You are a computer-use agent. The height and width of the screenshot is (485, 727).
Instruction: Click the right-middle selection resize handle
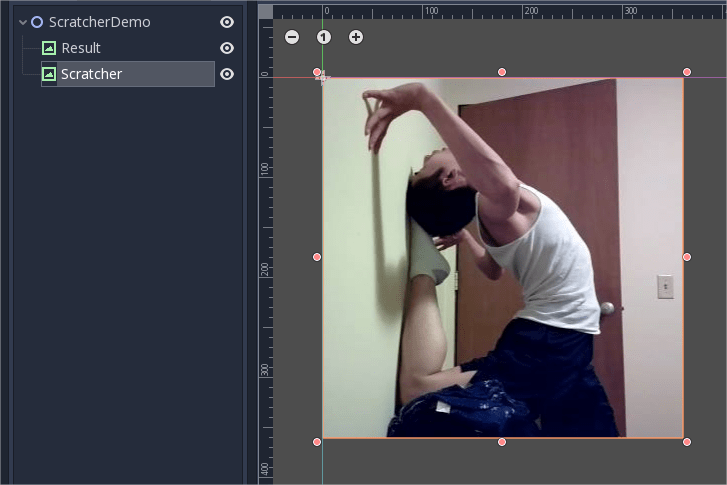pos(687,257)
